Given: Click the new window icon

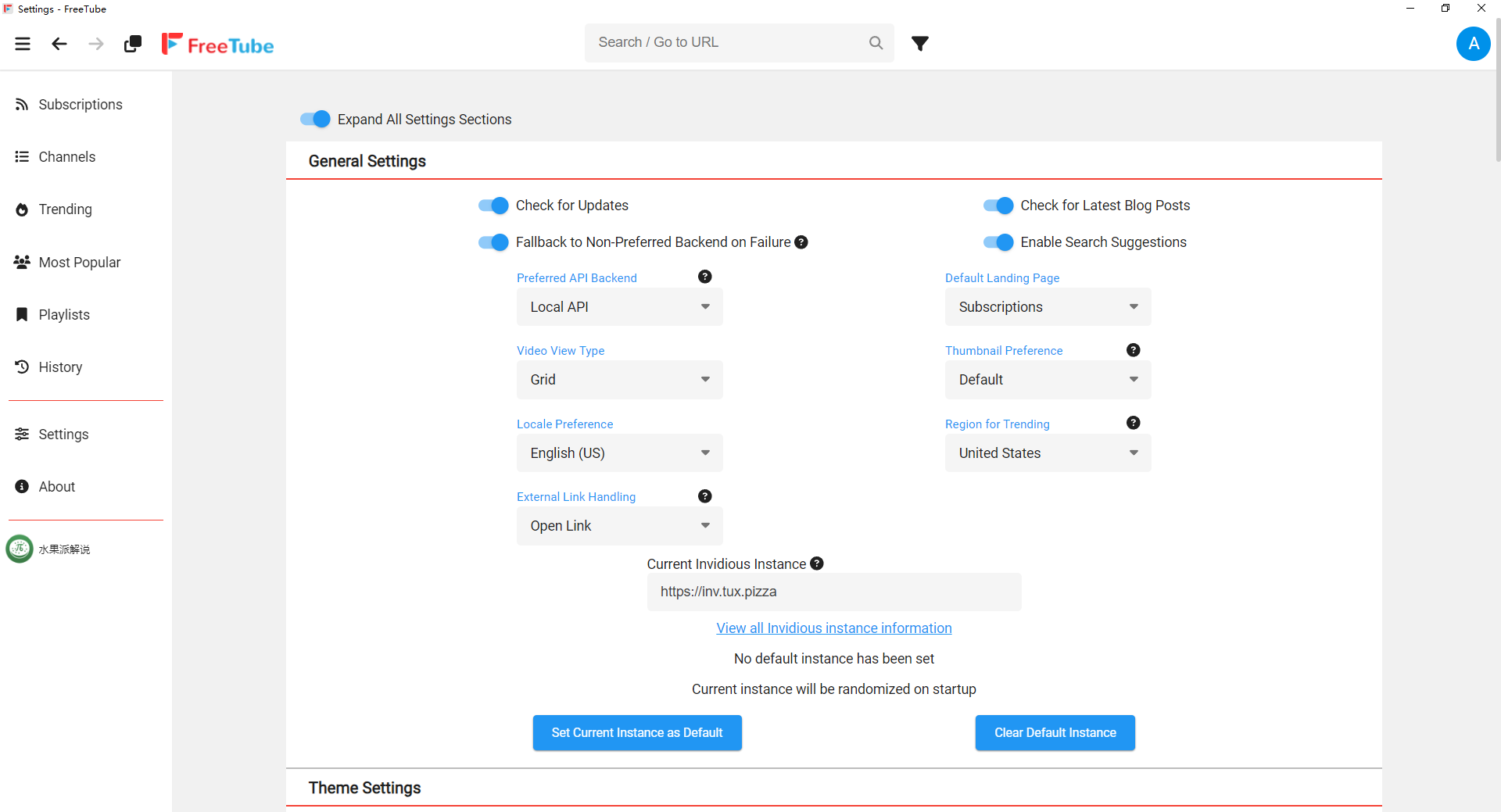Looking at the screenshot, I should pyautogui.click(x=133, y=44).
